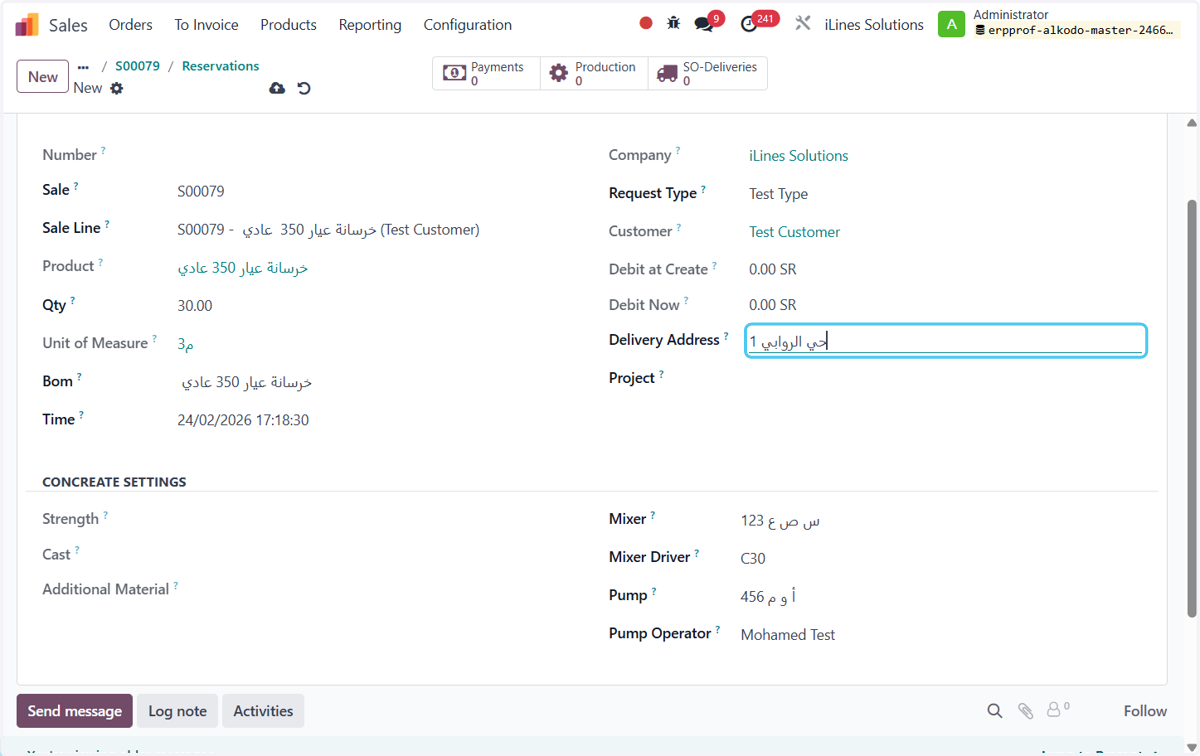The width and height of the screenshot is (1200, 756).
Task: Click the Pump field value أ و م 456
Action: click(x=768, y=596)
